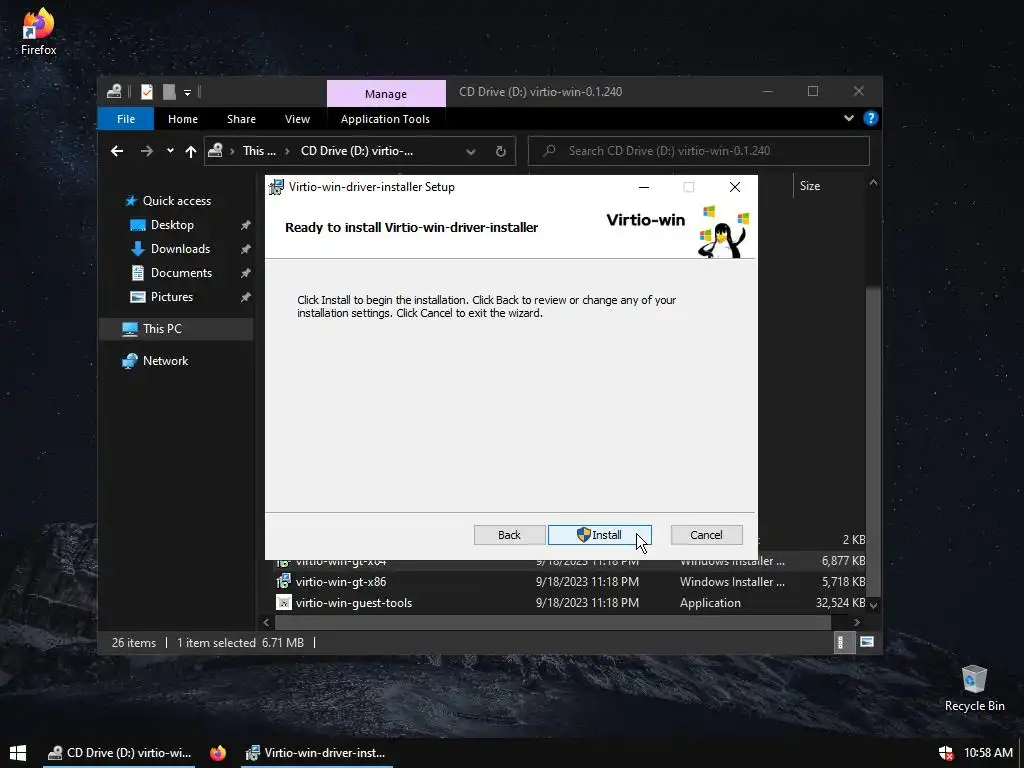Go Back in the Virtio-win setup wizard
Image resolution: width=1024 pixels, height=768 pixels.
click(509, 535)
